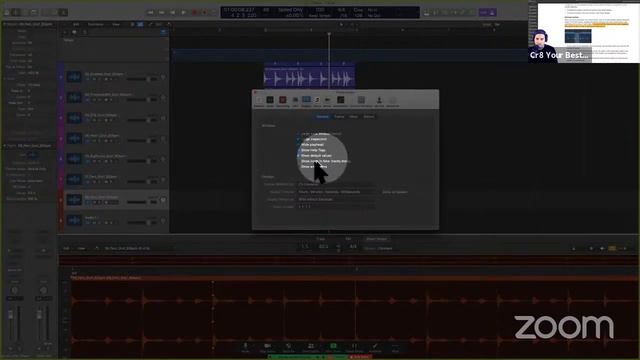Toggle the metronome button

[x=492, y=13]
